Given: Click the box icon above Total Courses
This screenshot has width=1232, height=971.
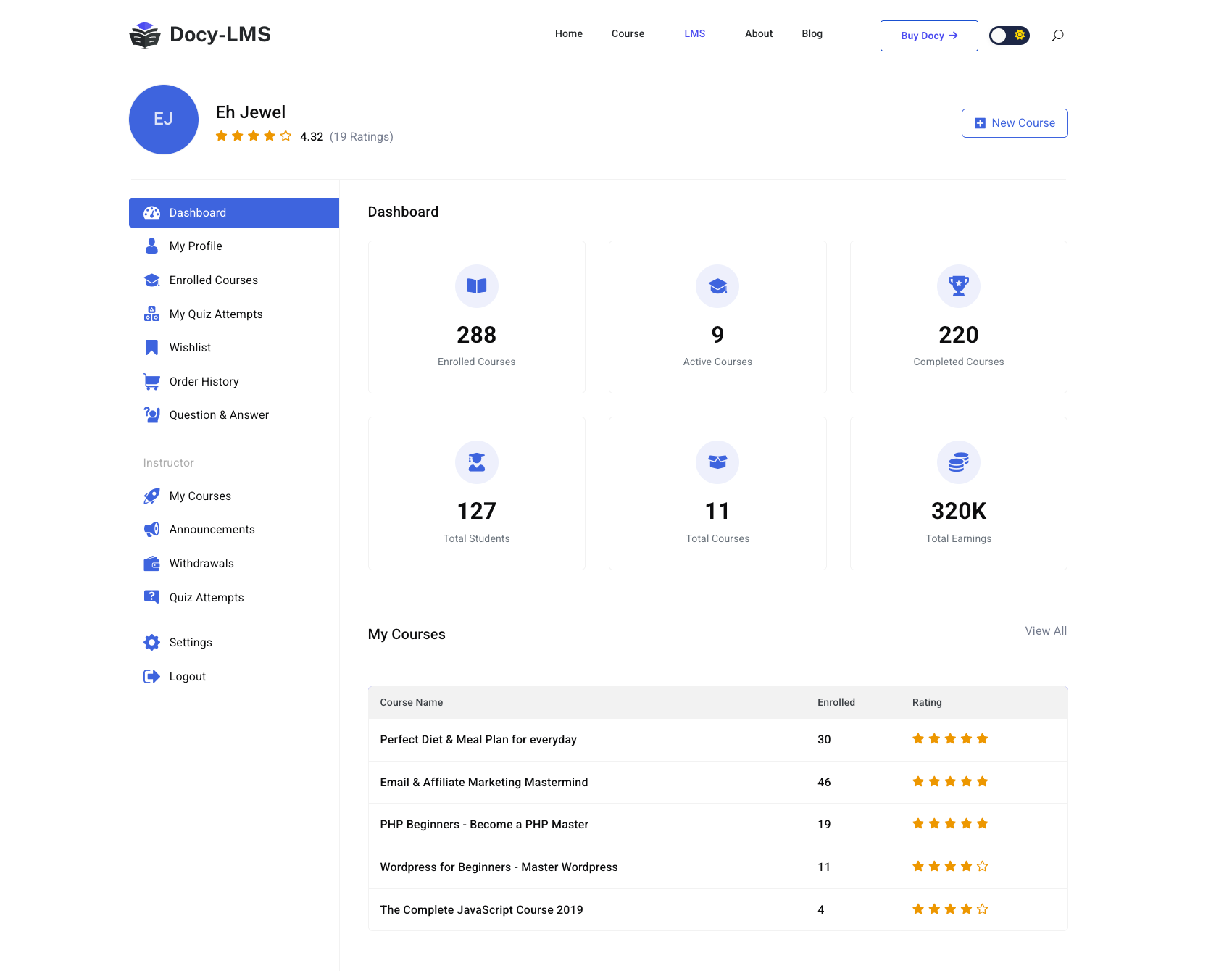Looking at the screenshot, I should [717, 462].
